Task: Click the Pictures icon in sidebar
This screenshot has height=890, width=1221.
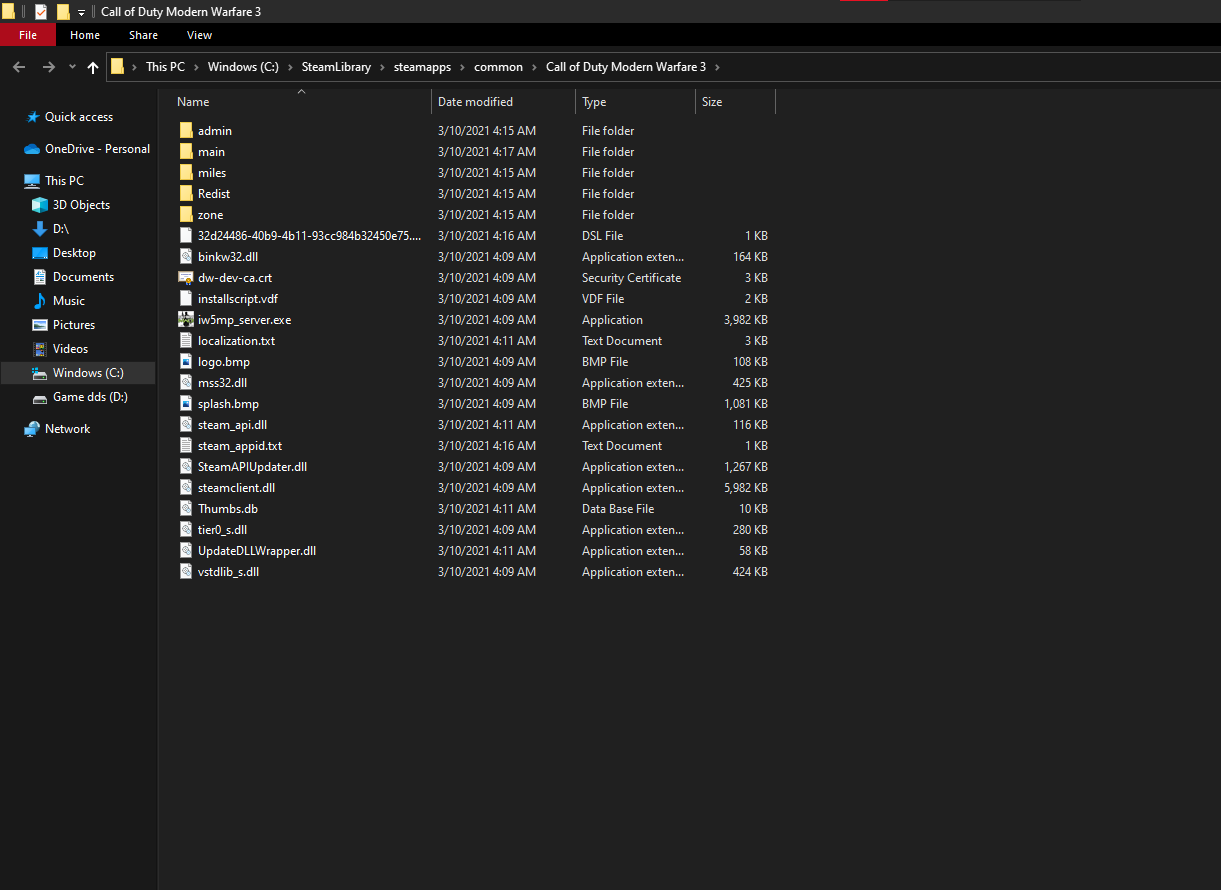Action: coord(40,325)
